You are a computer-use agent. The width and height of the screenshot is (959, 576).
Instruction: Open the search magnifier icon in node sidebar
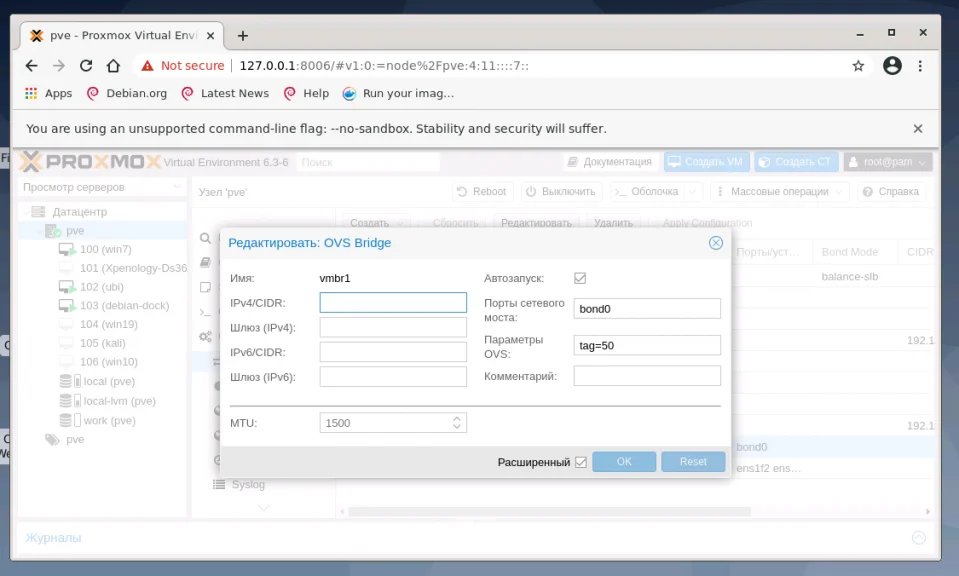click(204, 239)
